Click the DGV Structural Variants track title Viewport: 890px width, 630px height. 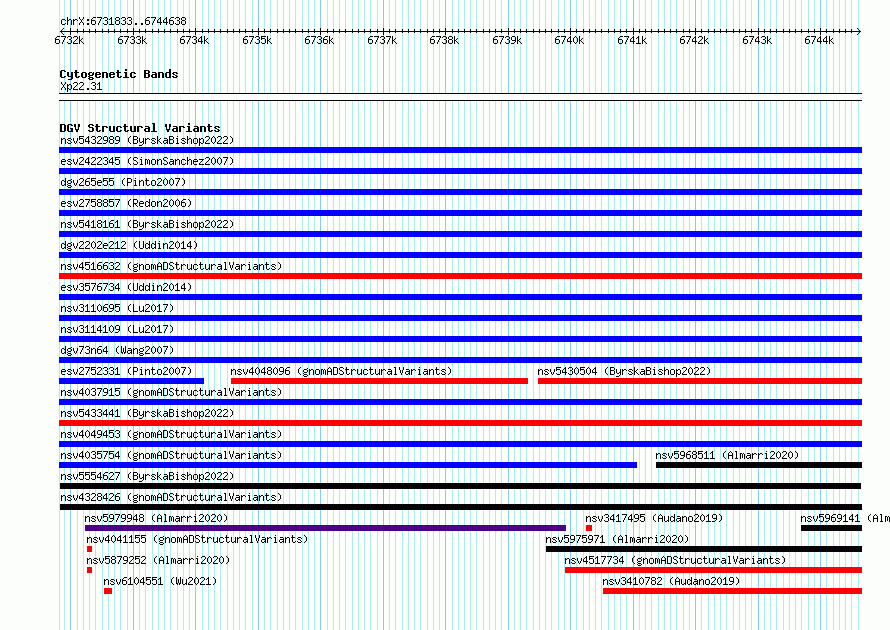pos(140,128)
